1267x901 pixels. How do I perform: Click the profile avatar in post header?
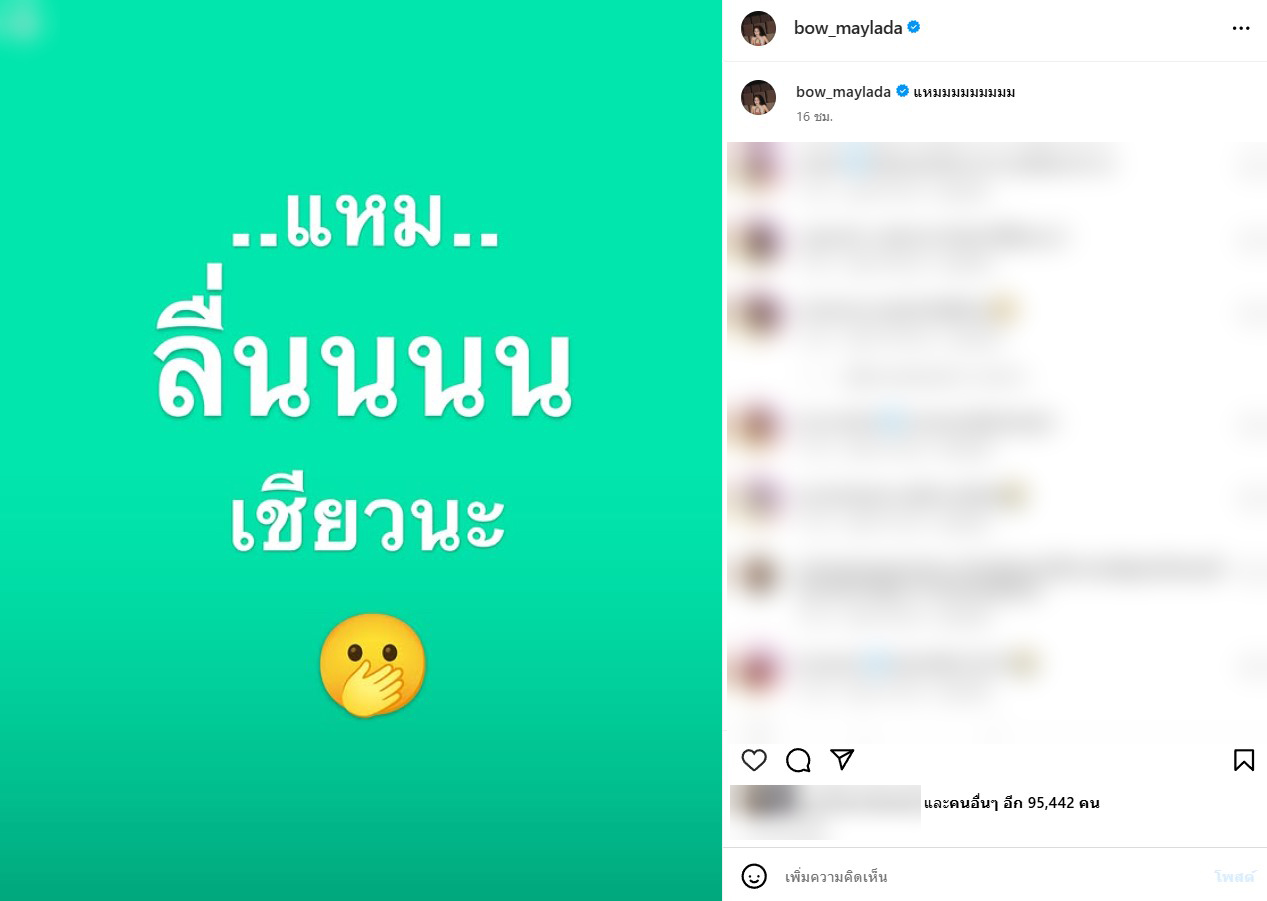(758, 28)
